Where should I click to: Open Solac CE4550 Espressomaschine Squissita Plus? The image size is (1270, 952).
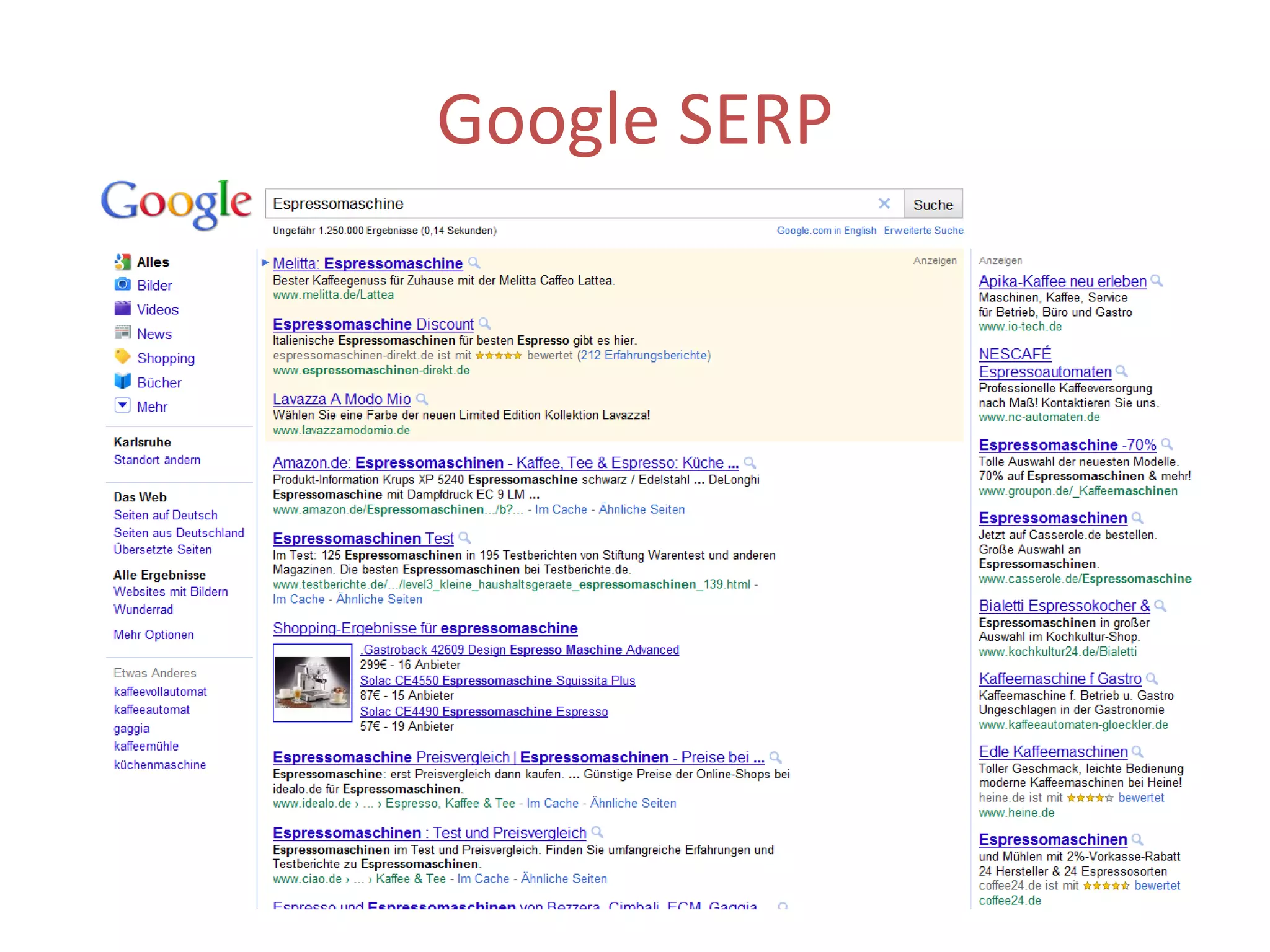point(497,681)
